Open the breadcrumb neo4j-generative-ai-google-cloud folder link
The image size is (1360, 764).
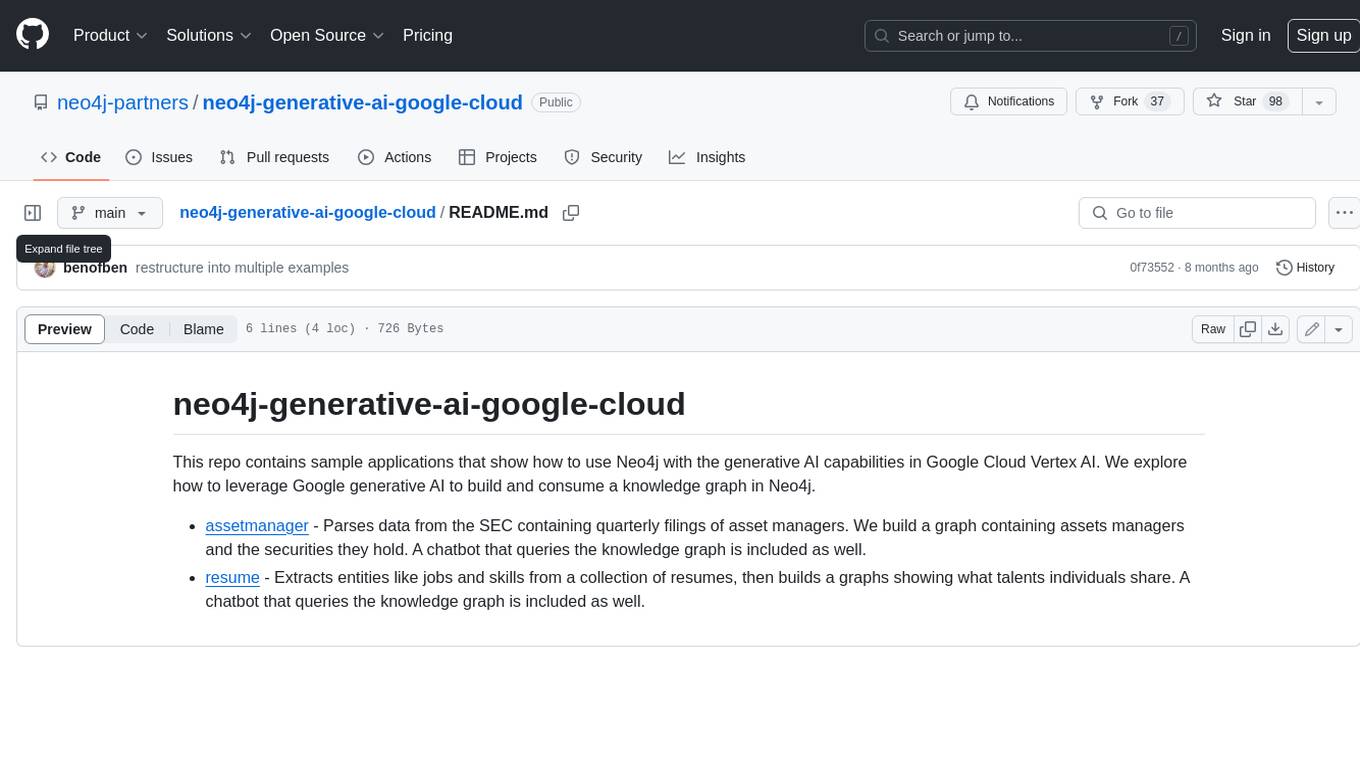pos(307,212)
